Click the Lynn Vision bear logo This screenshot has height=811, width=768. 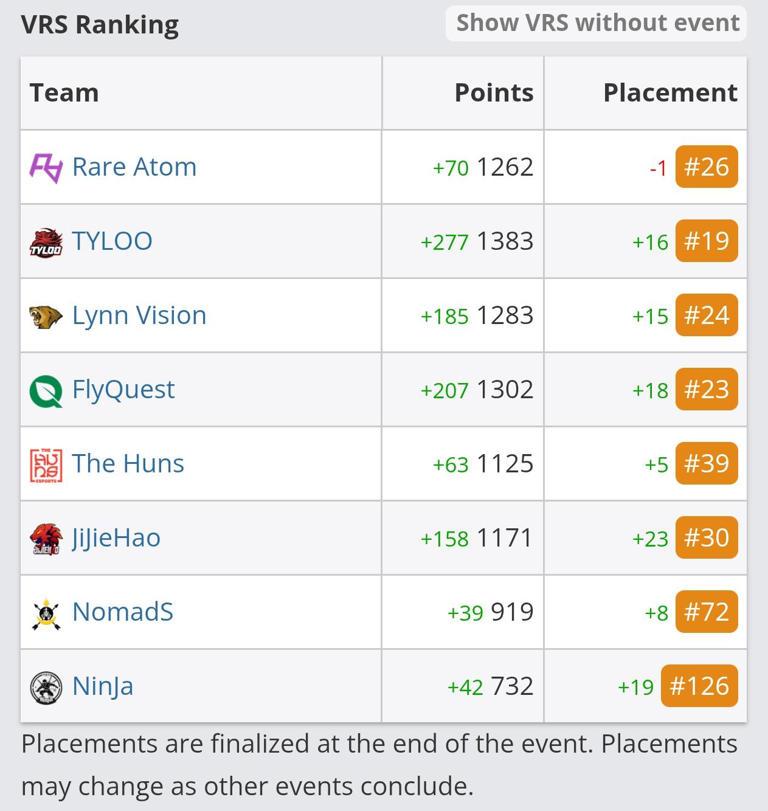(x=44, y=315)
